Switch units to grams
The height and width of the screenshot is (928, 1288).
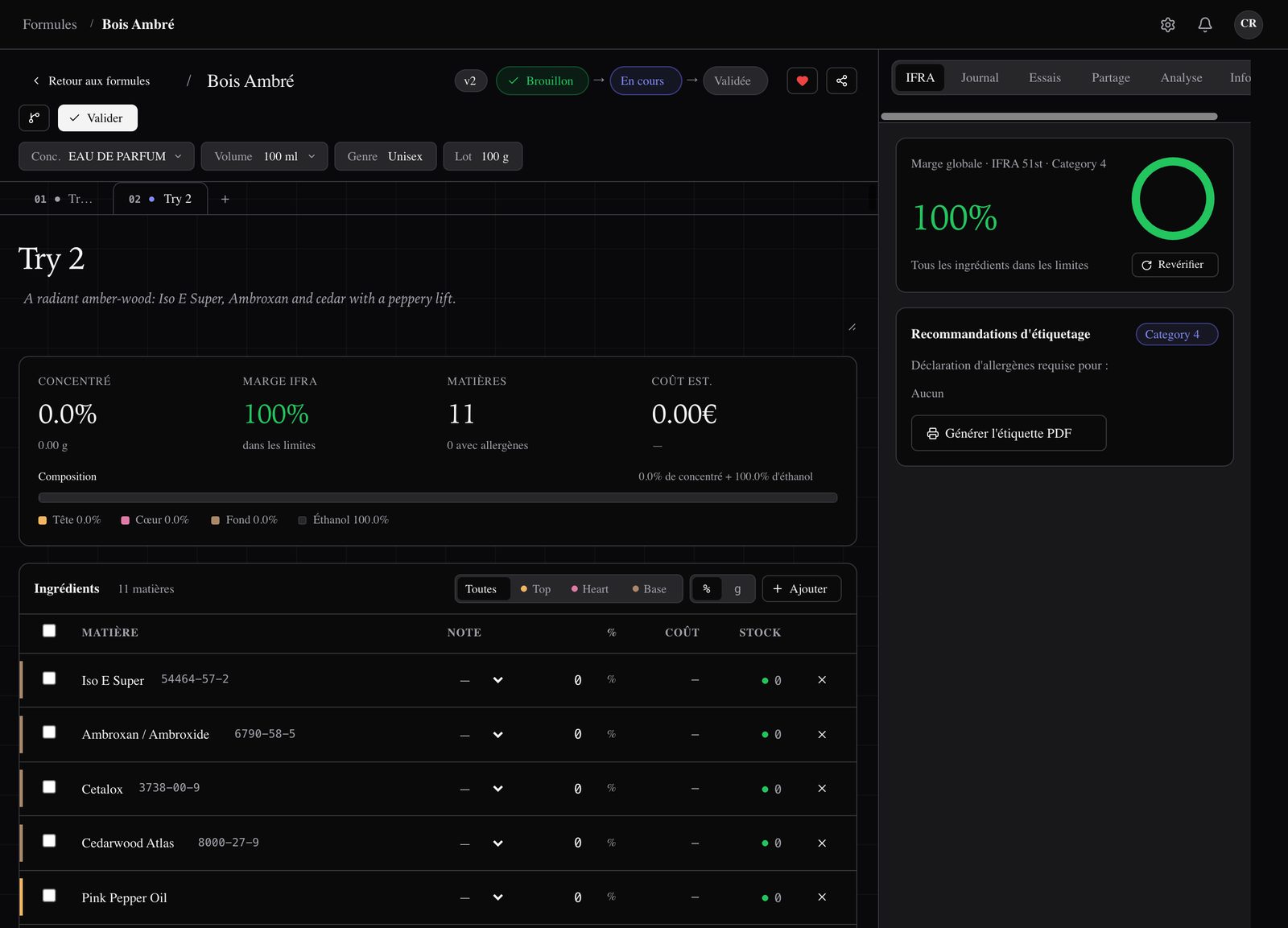[x=737, y=589]
